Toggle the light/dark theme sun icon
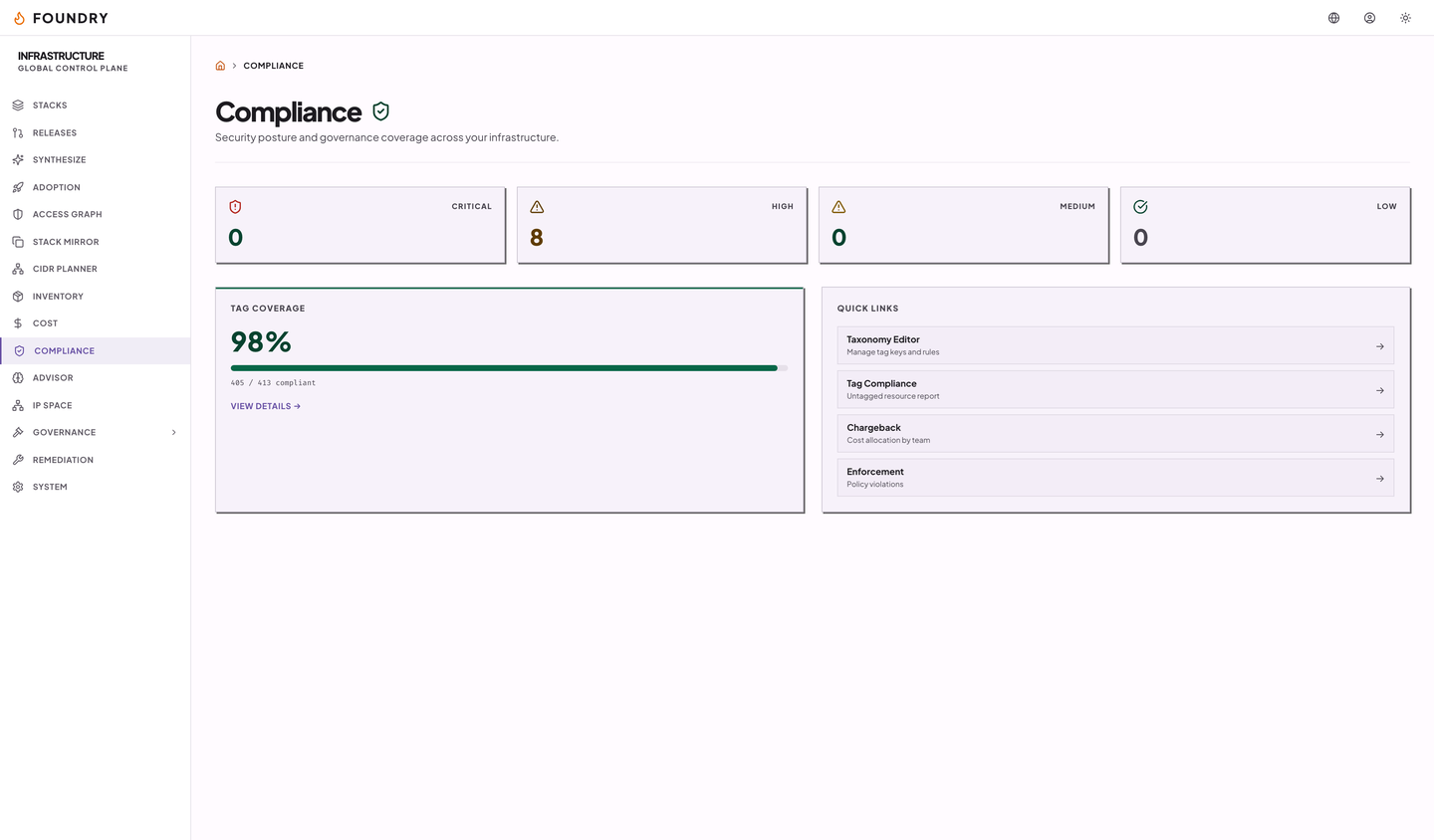 coord(1406,18)
